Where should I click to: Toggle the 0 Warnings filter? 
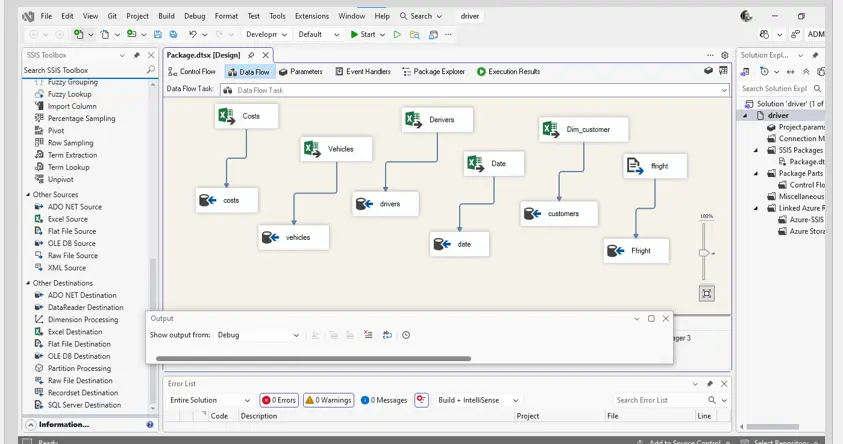click(x=328, y=400)
